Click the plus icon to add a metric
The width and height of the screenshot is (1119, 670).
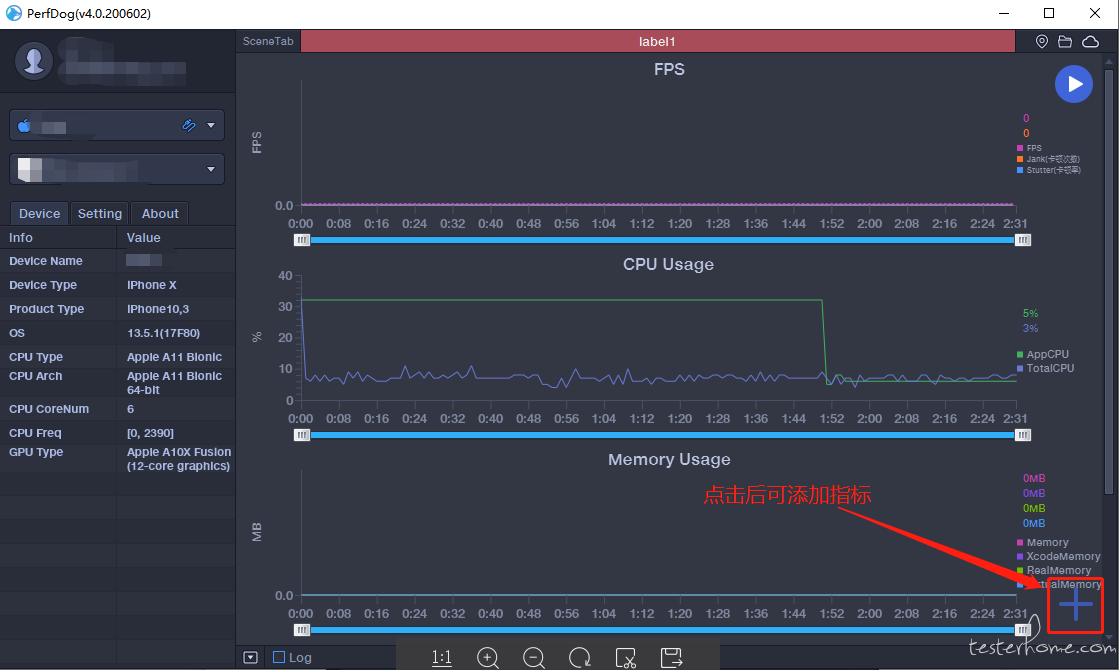[x=1075, y=606]
